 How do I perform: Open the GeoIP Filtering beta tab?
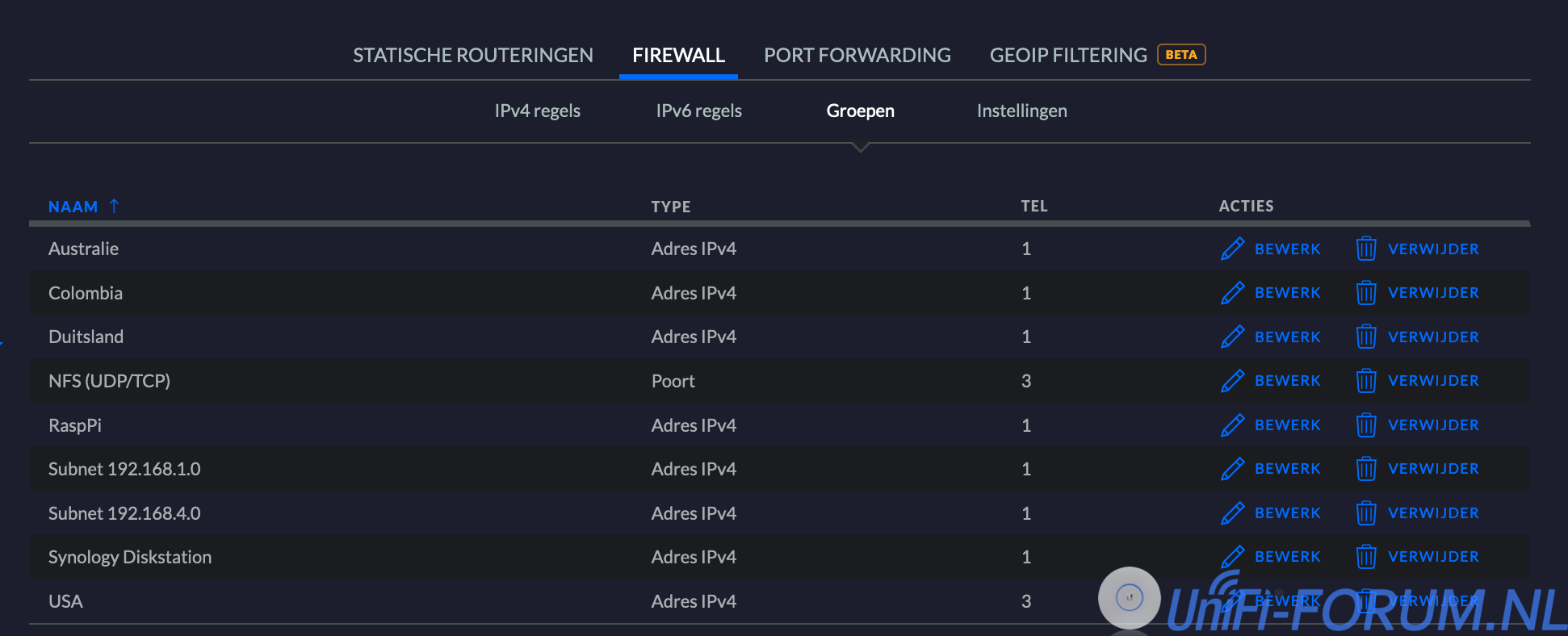[x=1068, y=55]
